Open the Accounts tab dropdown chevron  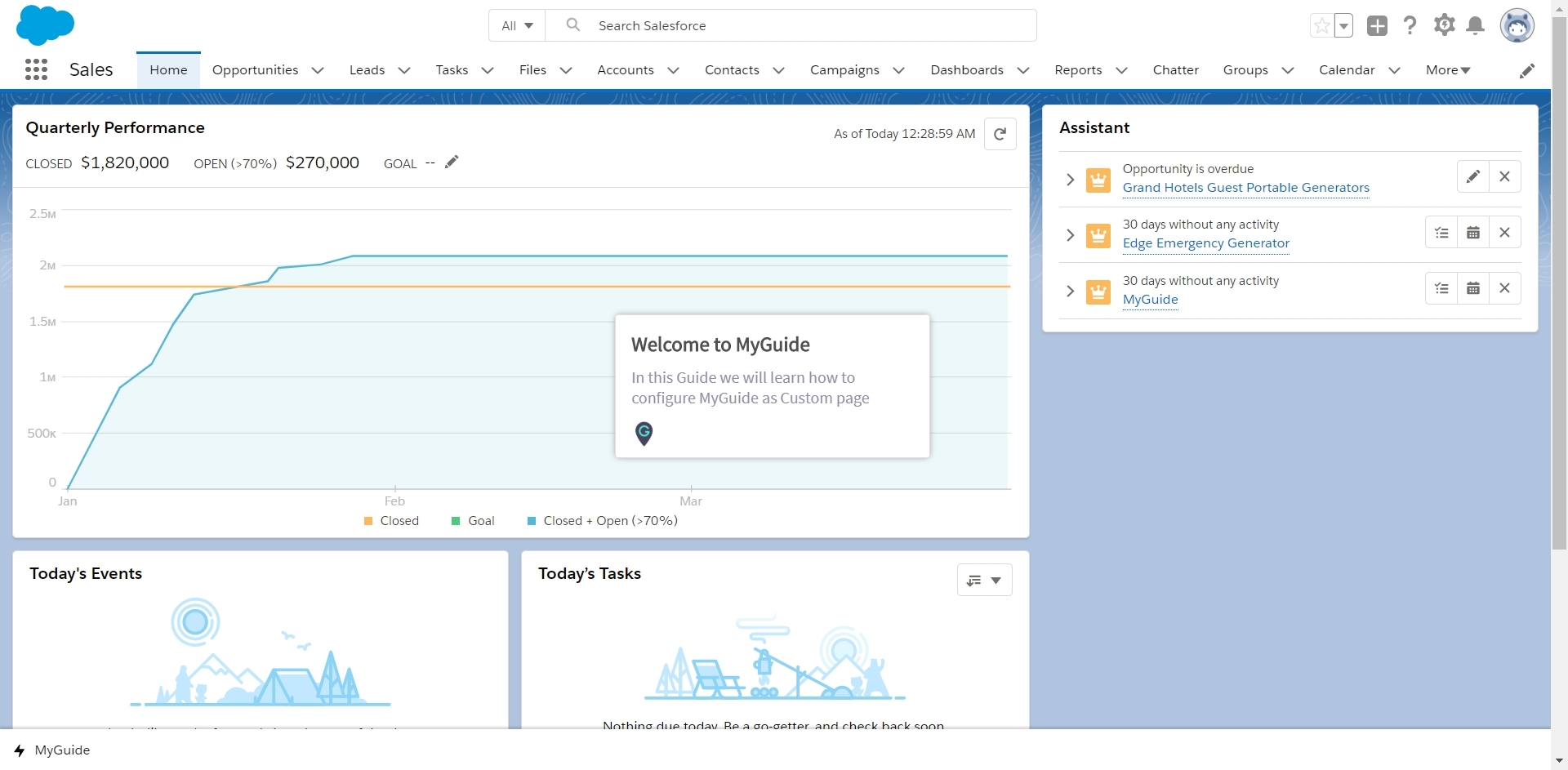(673, 71)
